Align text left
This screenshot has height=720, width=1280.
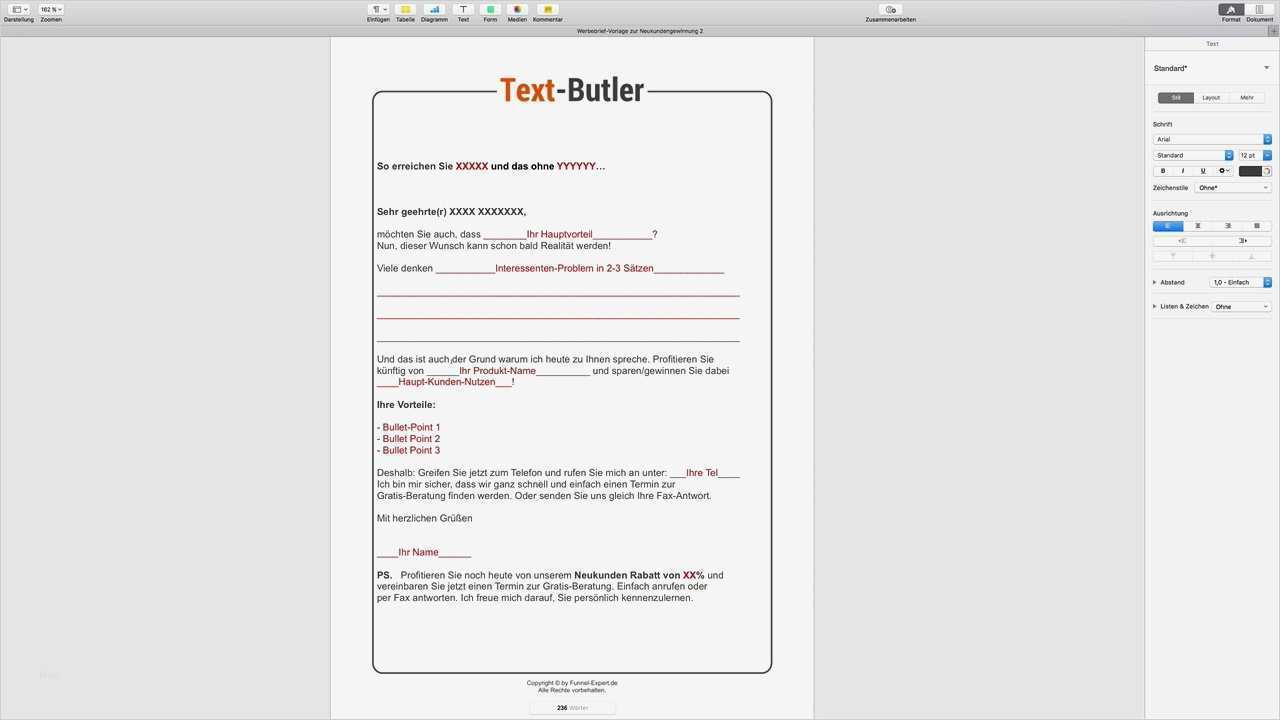click(1168, 226)
